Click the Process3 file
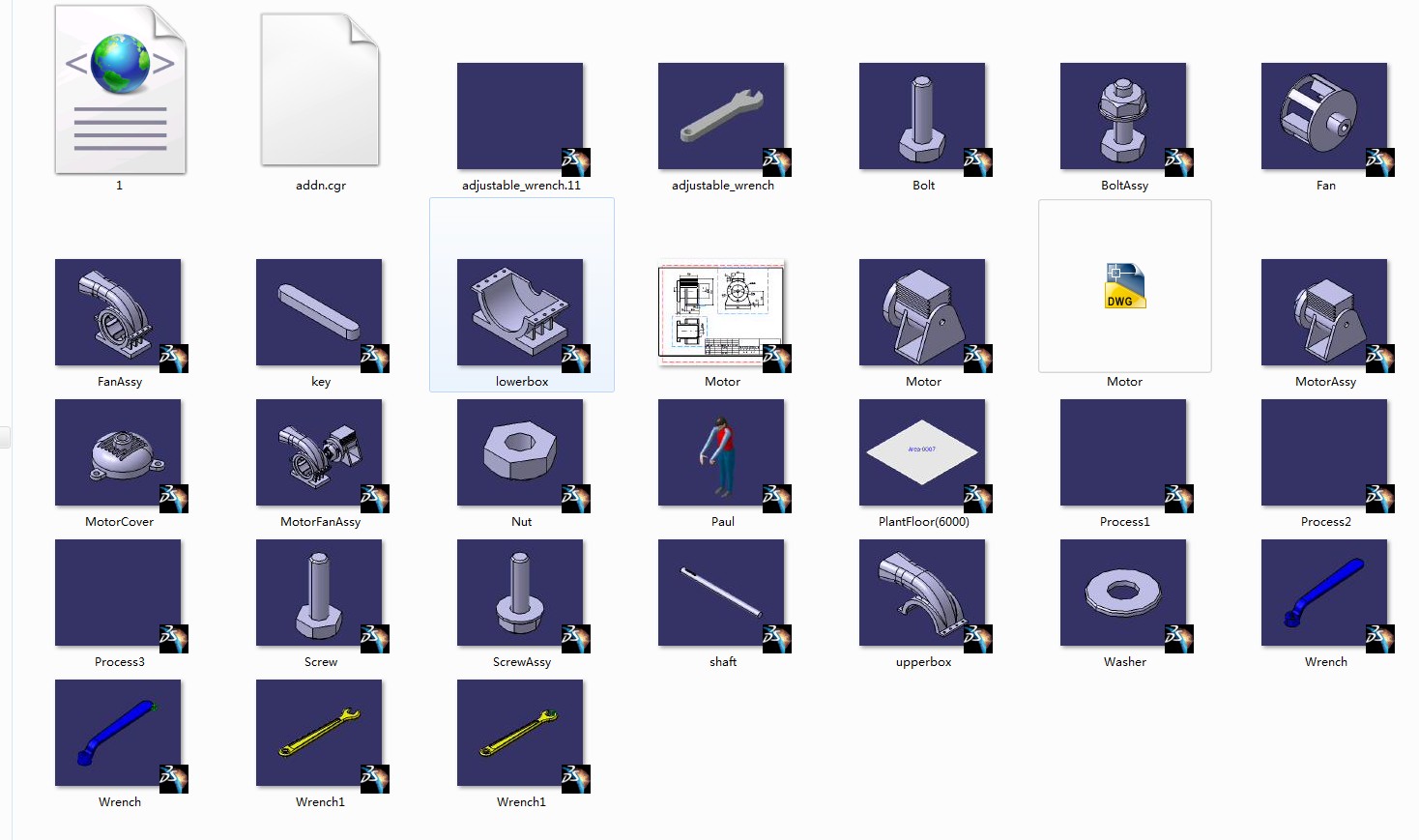The height and width of the screenshot is (840, 1419). tap(118, 593)
